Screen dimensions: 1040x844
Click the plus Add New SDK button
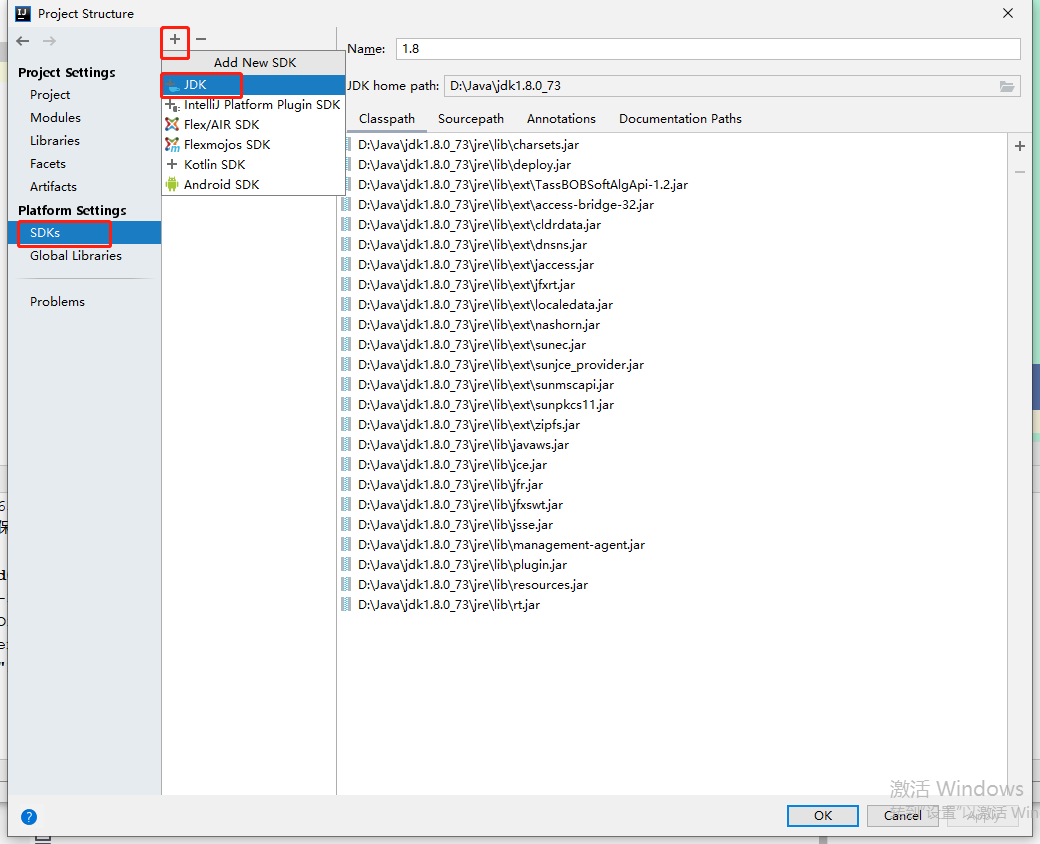(174, 39)
